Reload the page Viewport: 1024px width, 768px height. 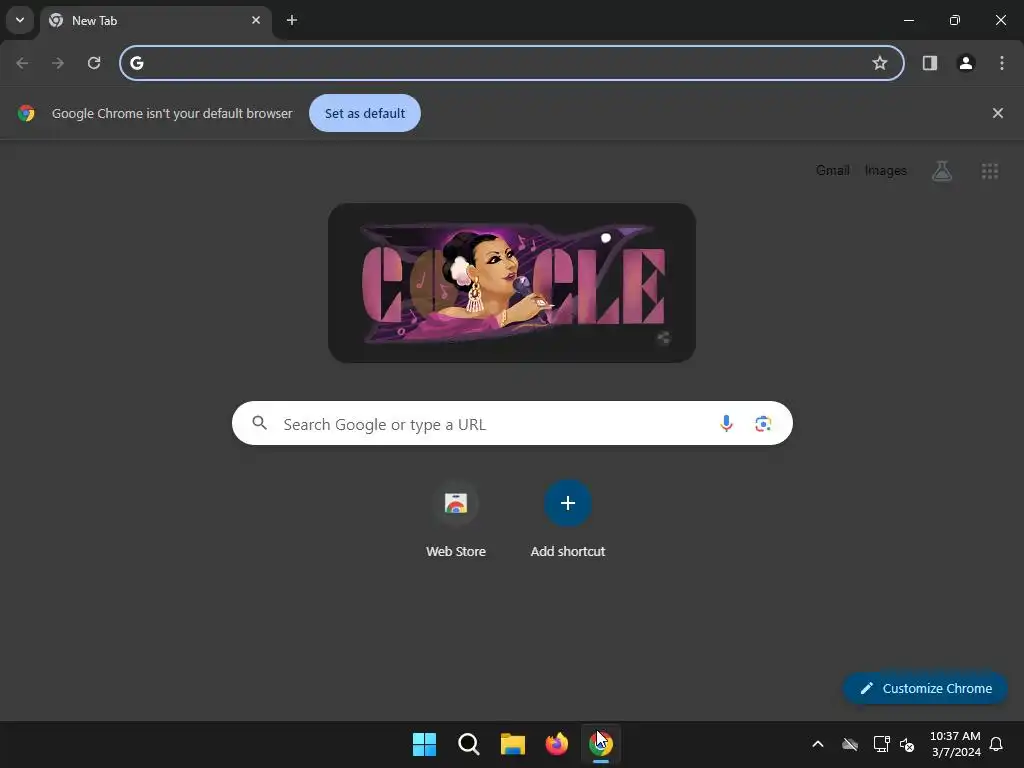pyautogui.click(x=94, y=63)
